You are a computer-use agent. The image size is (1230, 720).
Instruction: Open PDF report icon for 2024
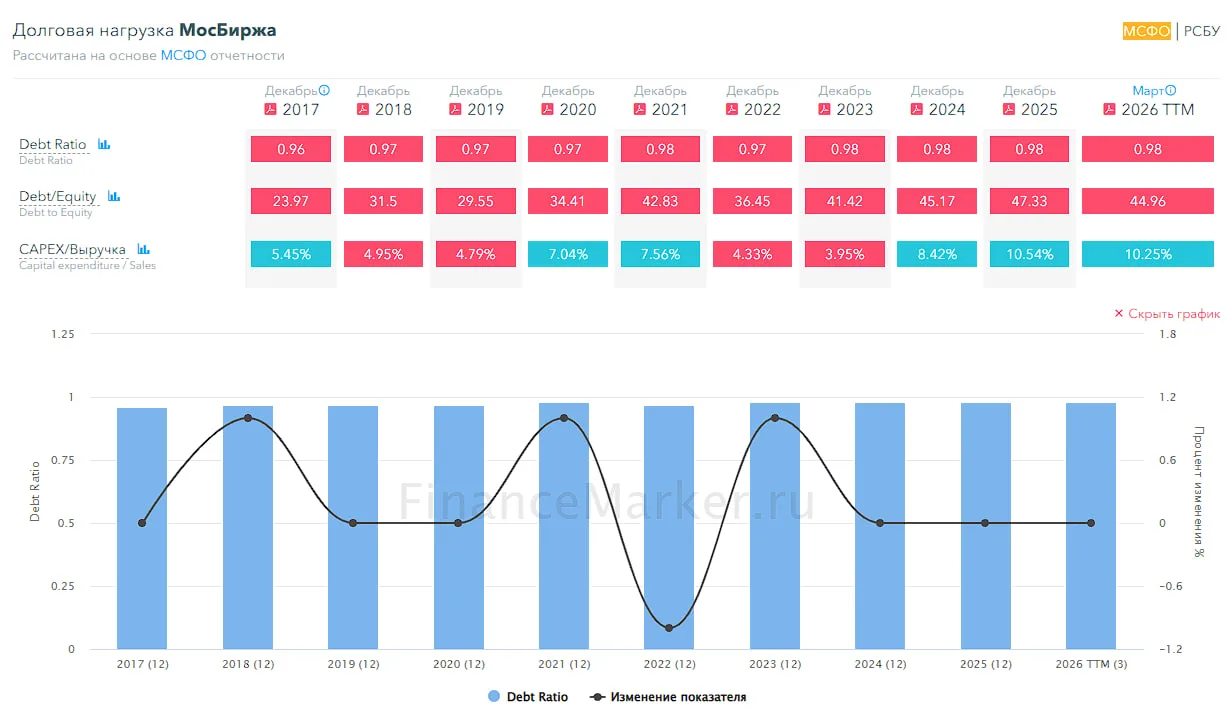pyautogui.click(x=916, y=109)
